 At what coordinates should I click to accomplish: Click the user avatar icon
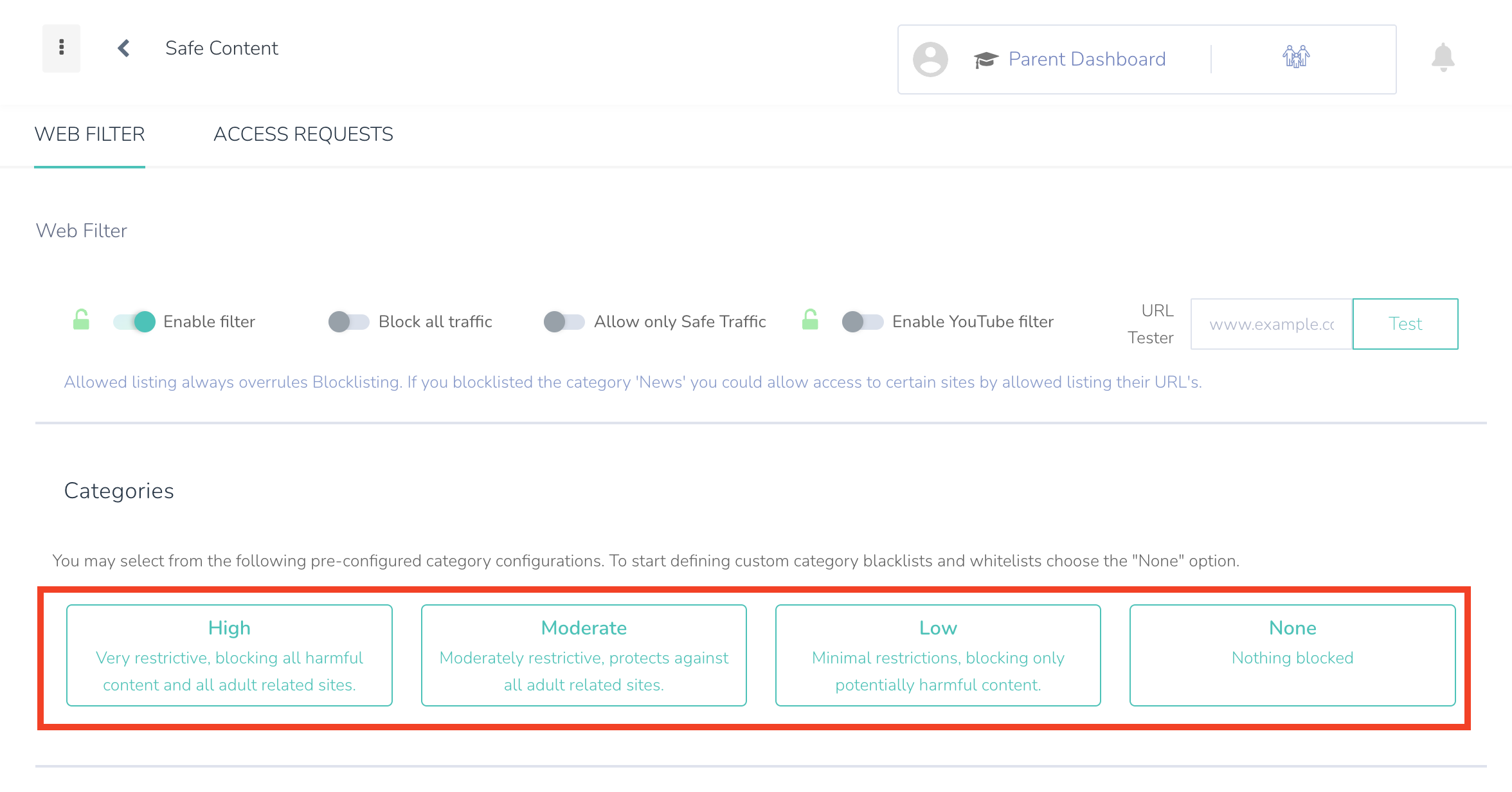click(x=930, y=60)
